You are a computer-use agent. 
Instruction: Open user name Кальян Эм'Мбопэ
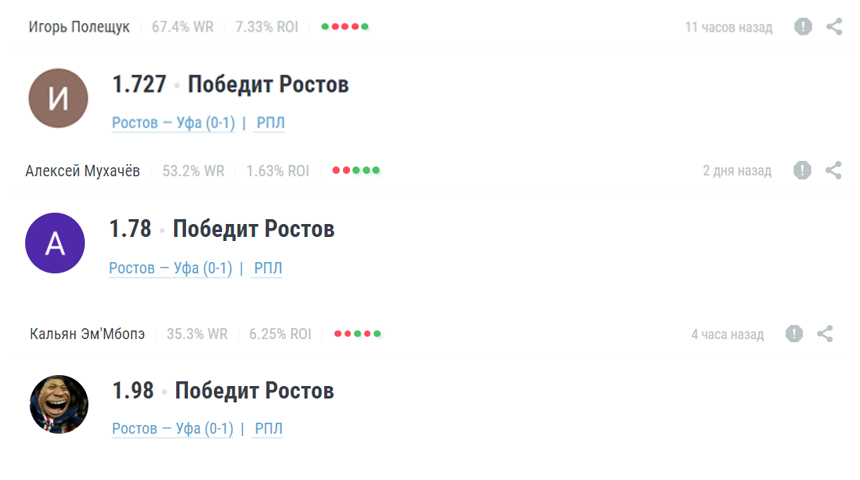pos(87,334)
